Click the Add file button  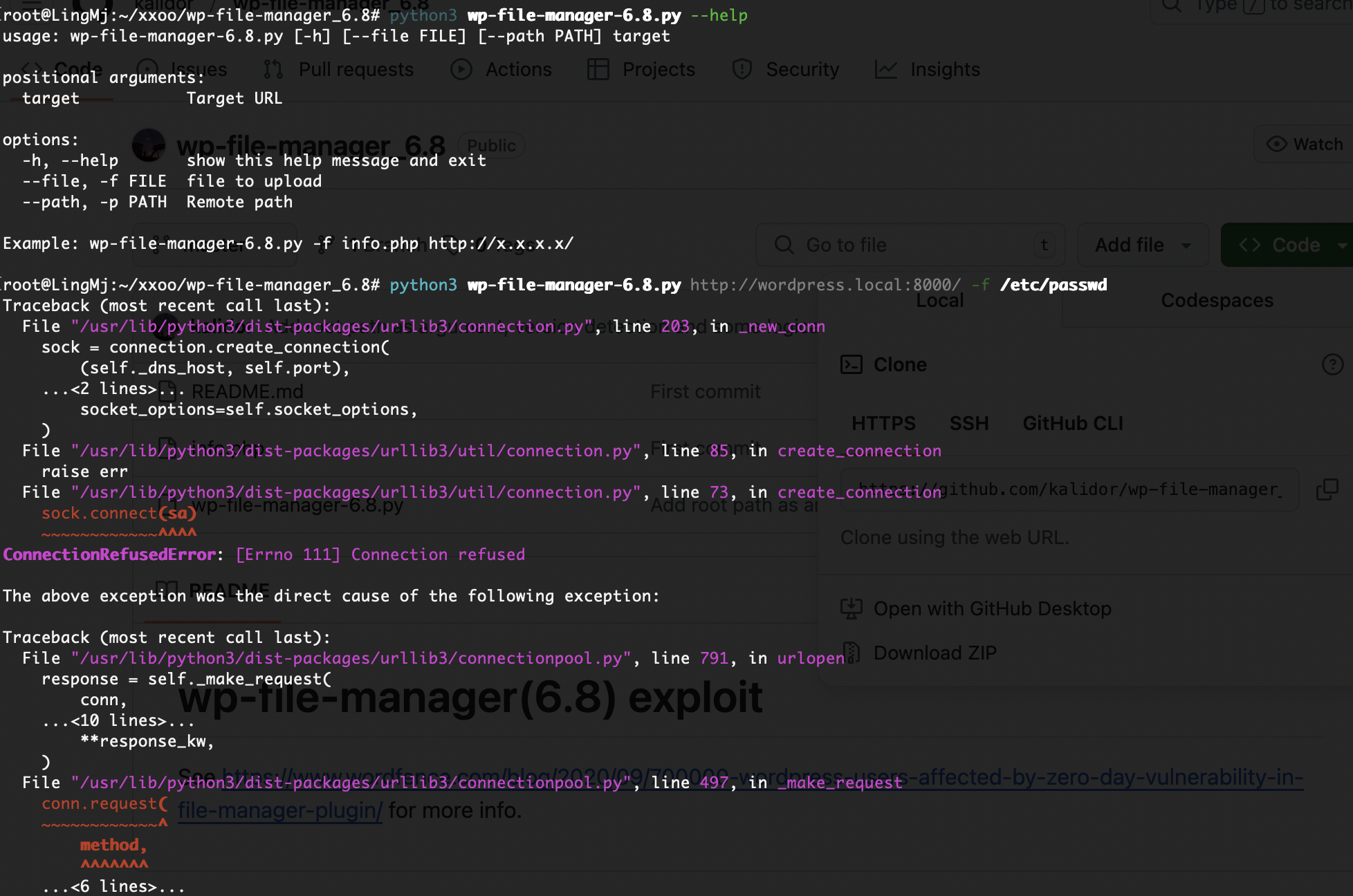coord(1143,245)
